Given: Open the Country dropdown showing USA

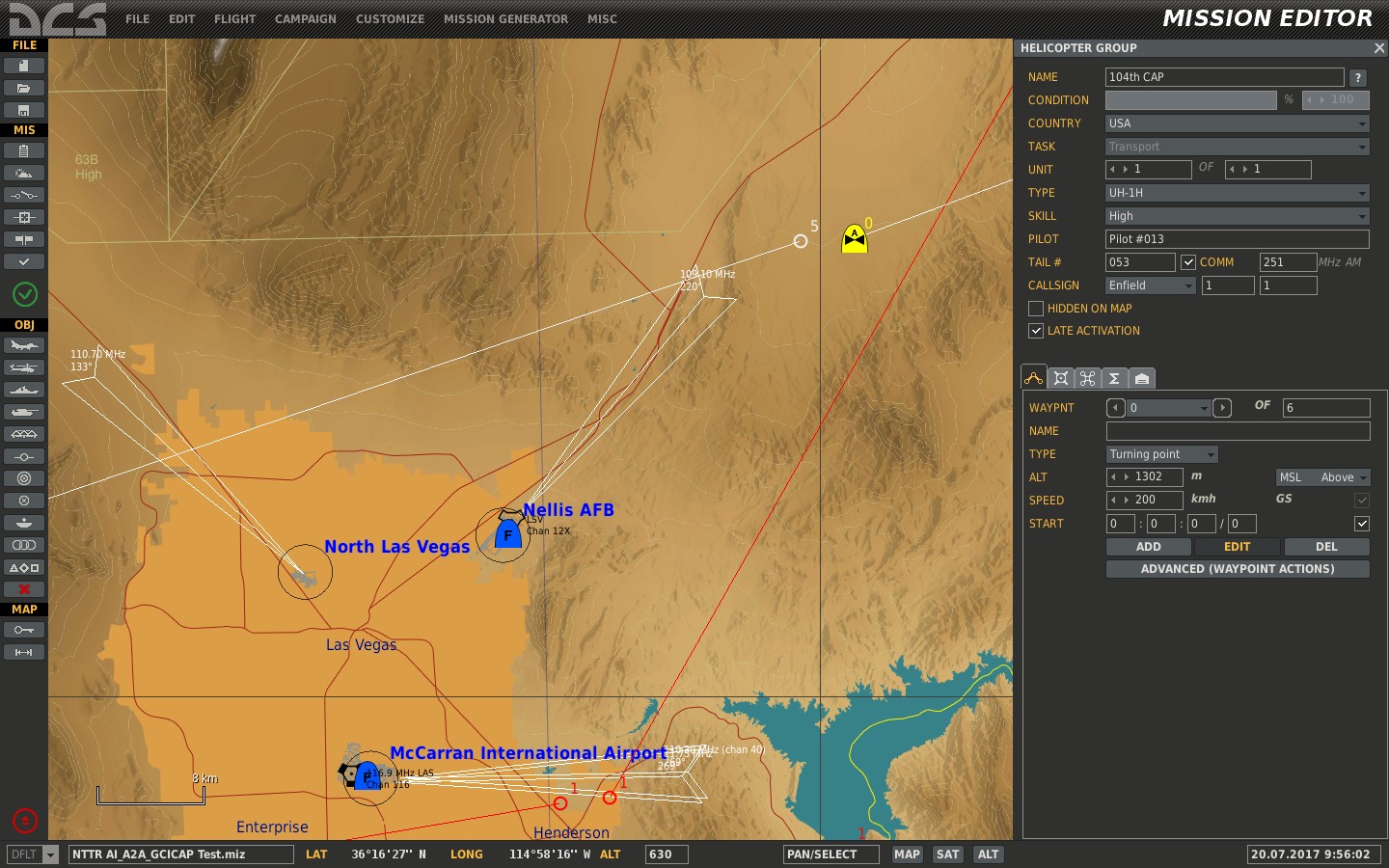Looking at the screenshot, I should [x=1237, y=123].
